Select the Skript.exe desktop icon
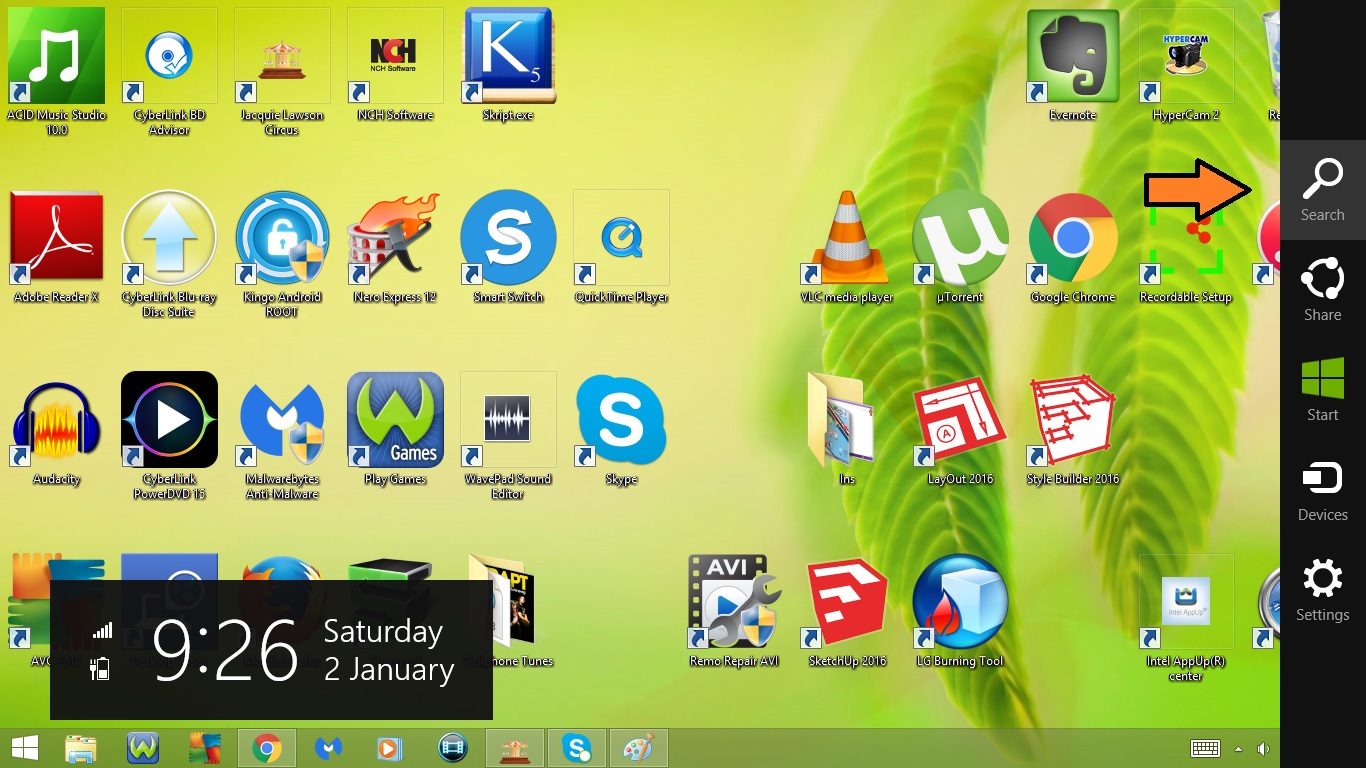The width and height of the screenshot is (1366, 768). point(508,56)
